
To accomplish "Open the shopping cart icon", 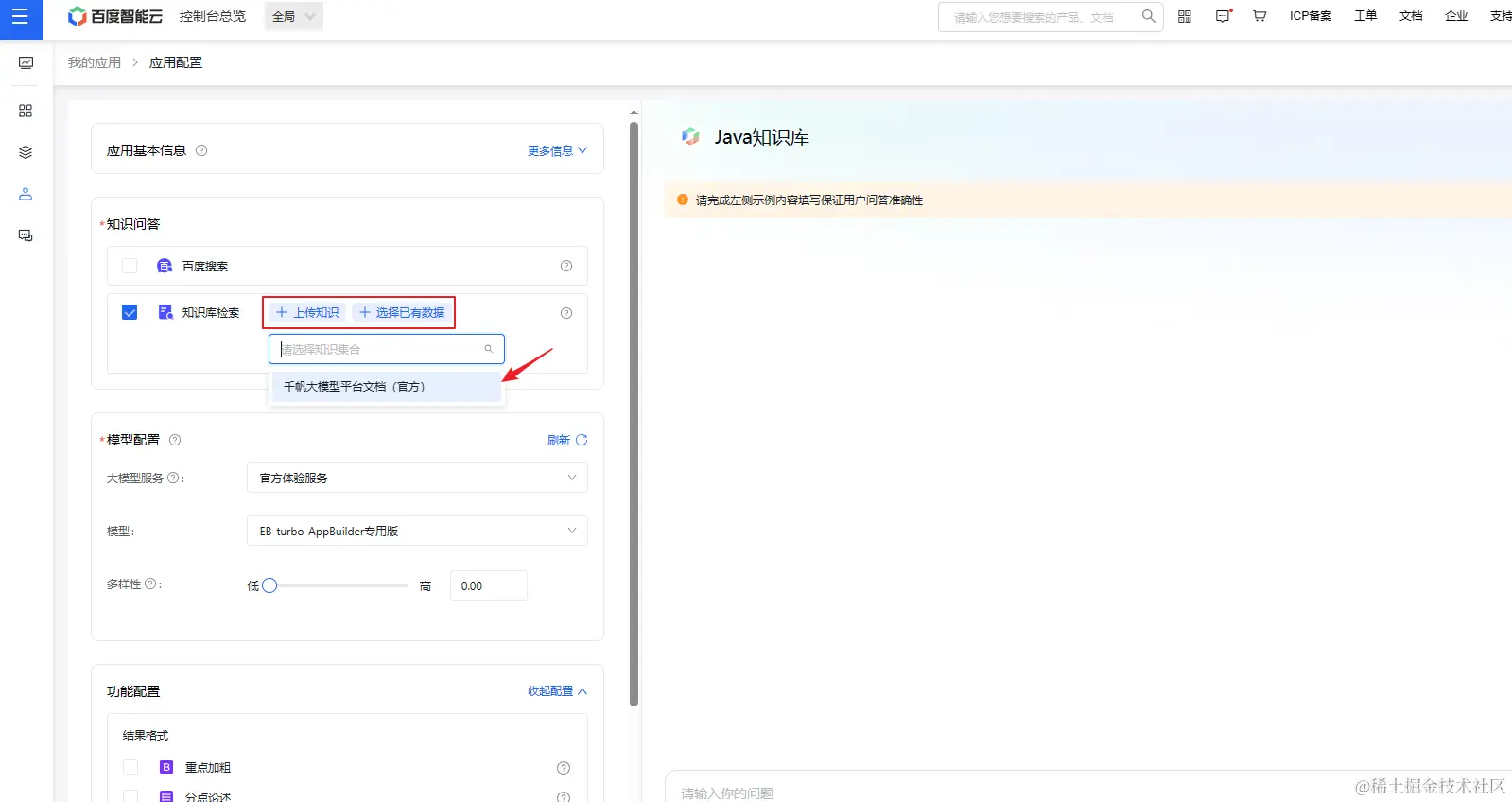I will pos(1260,16).
